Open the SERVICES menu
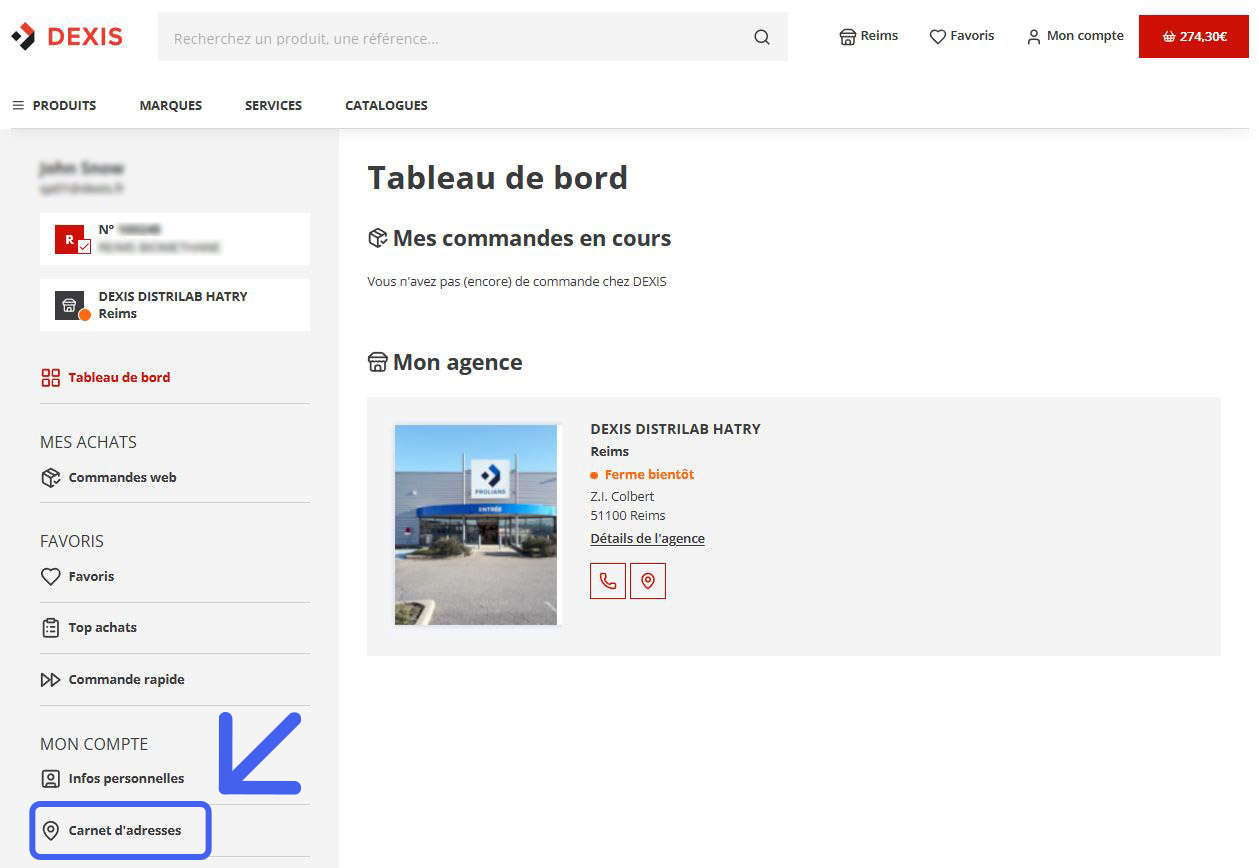This screenshot has width=1259, height=868. click(273, 105)
